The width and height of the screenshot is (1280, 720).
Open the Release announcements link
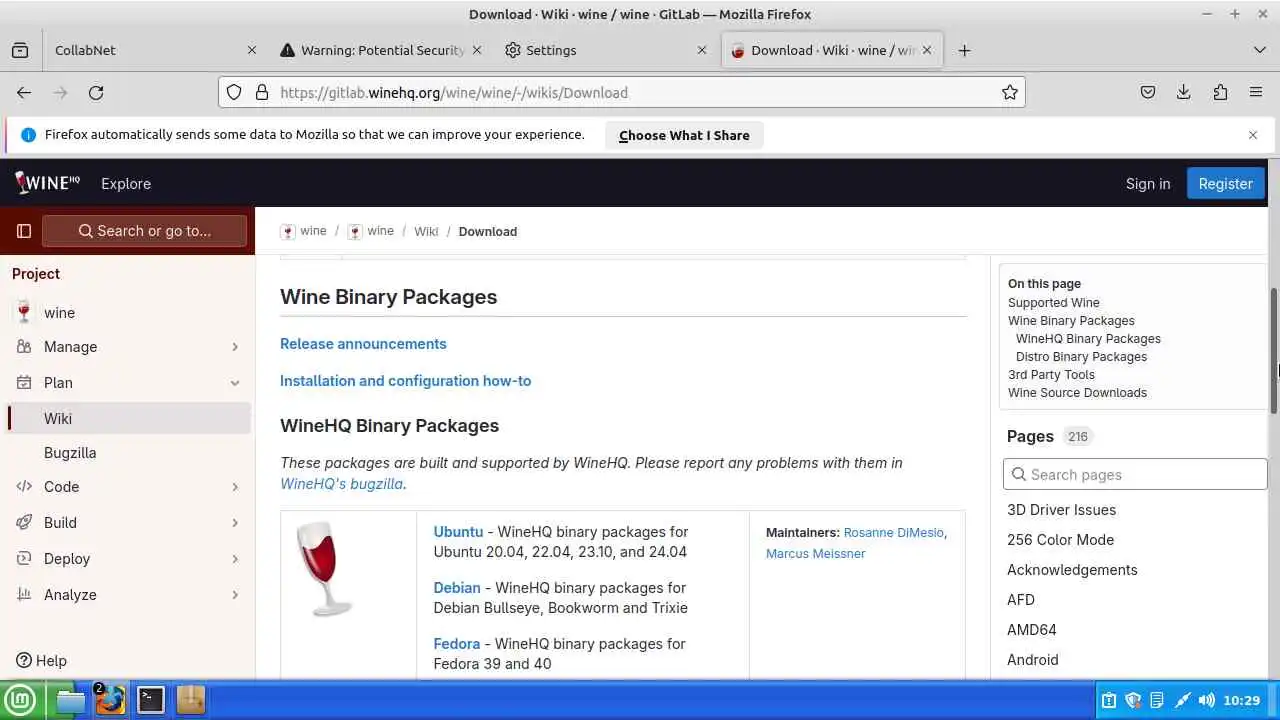tap(363, 343)
